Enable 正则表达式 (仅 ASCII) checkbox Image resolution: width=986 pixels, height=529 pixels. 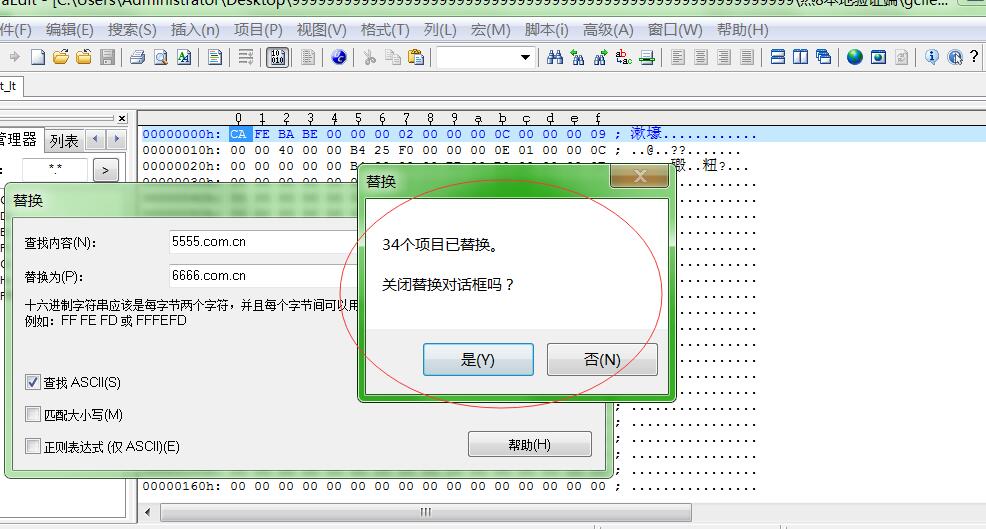coord(33,447)
